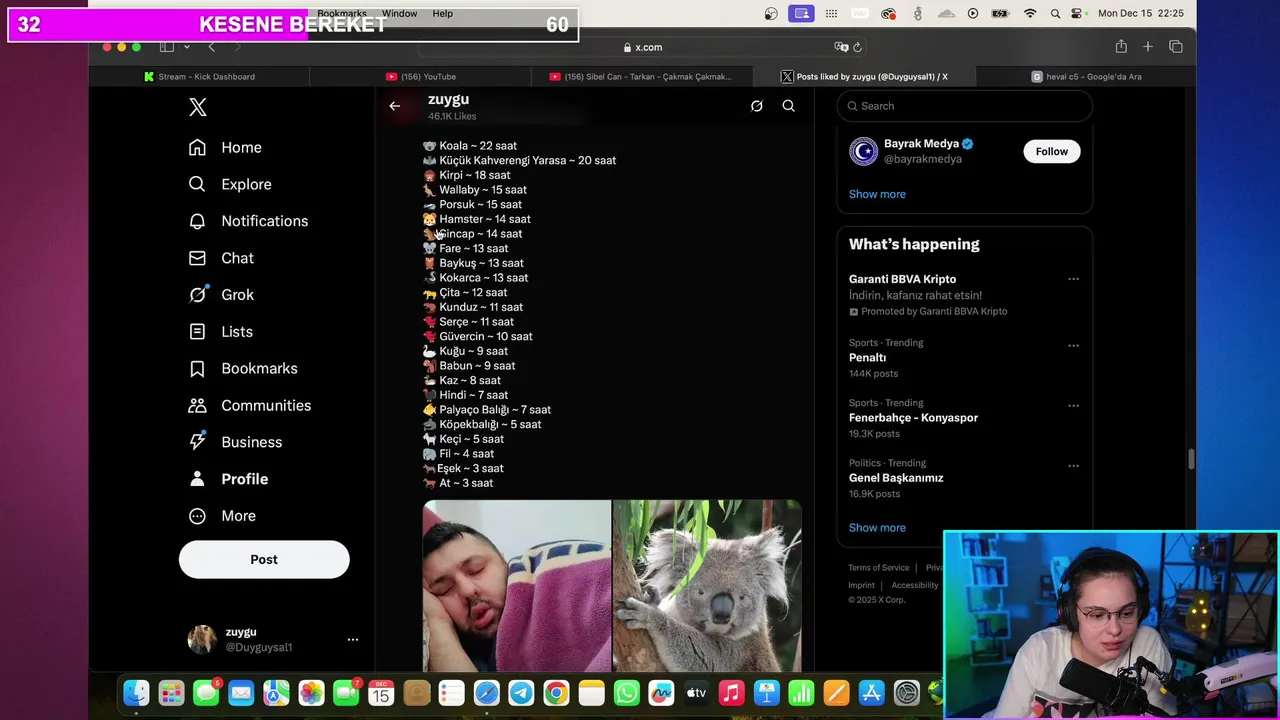Click Show more under Bayrak Medya
The height and width of the screenshot is (720, 1280).
(877, 194)
